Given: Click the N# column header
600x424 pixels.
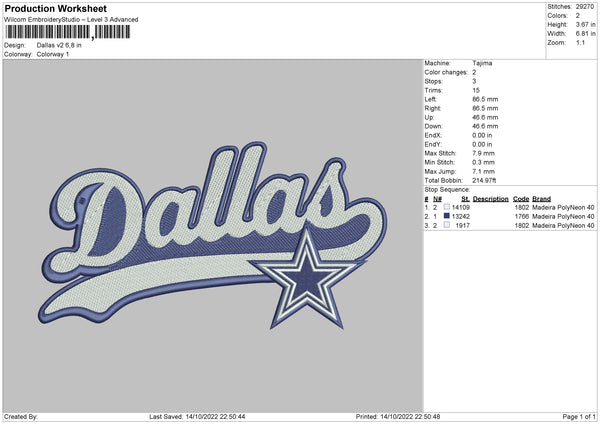Looking at the screenshot, I should click(x=437, y=199).
